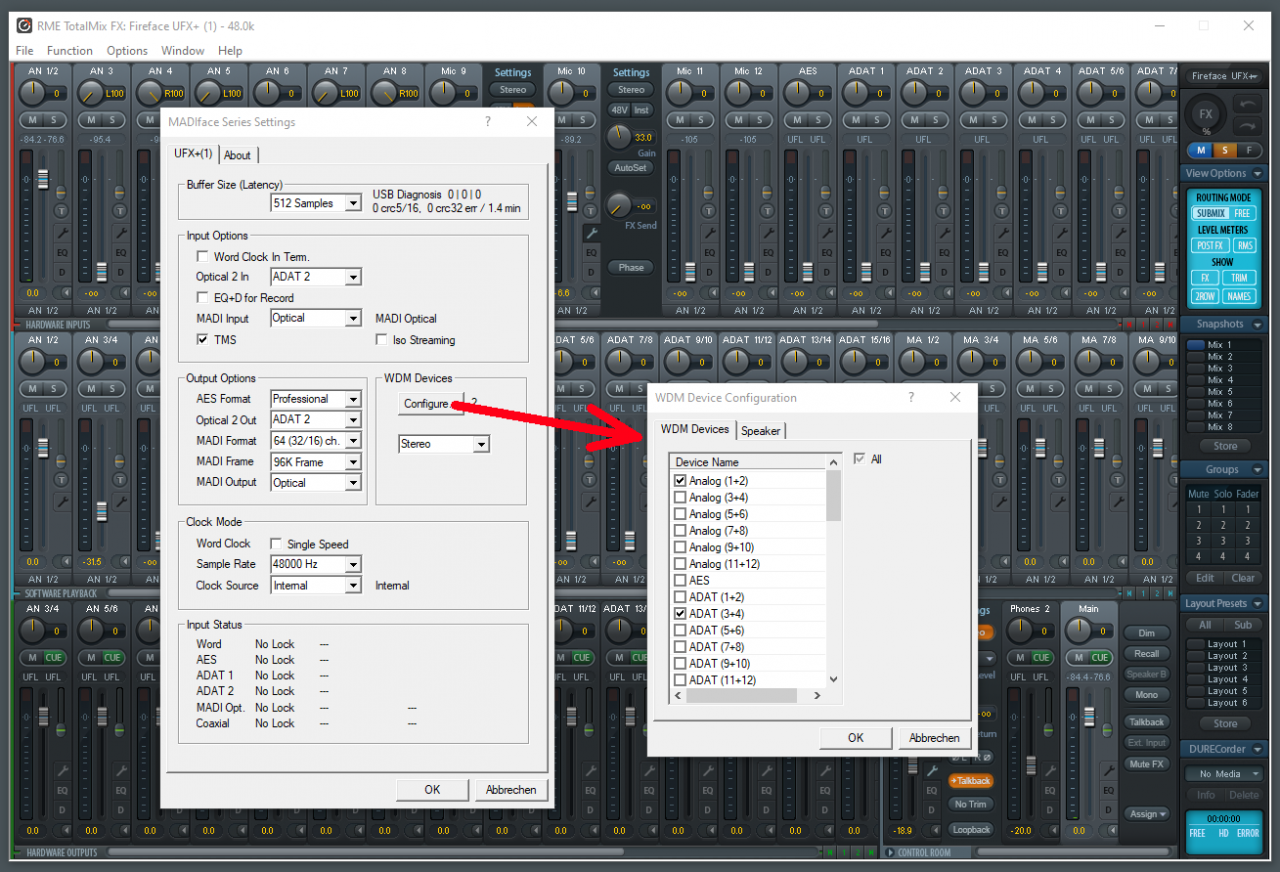The image size is (1280, 872).
Task: Check the AES WDM device
Action: coord(680,580)
